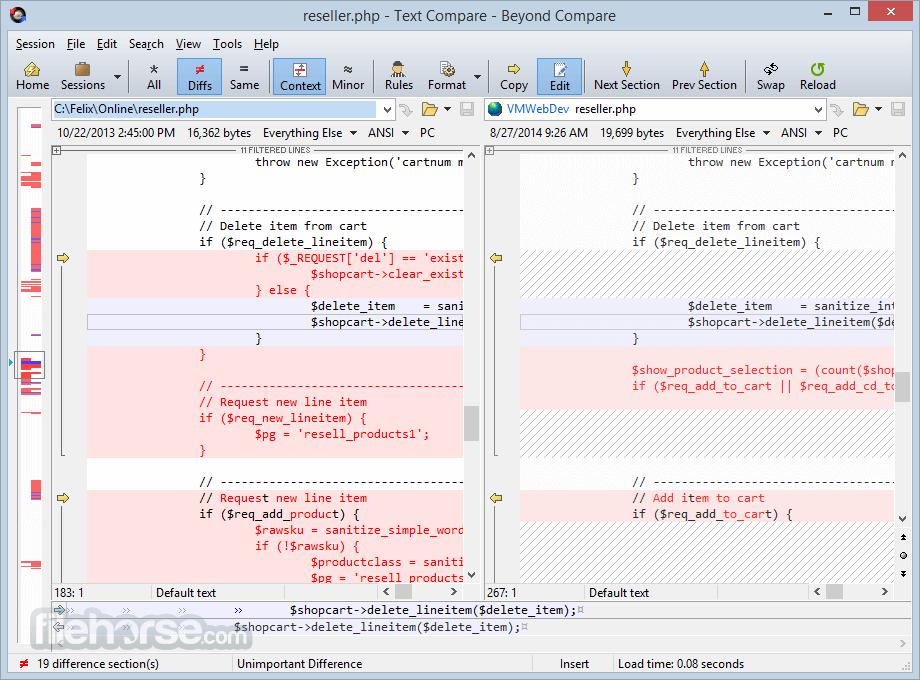
Task: Click the right detail line arrow icon
Action: pyautogui.click(x=59, y=627)
